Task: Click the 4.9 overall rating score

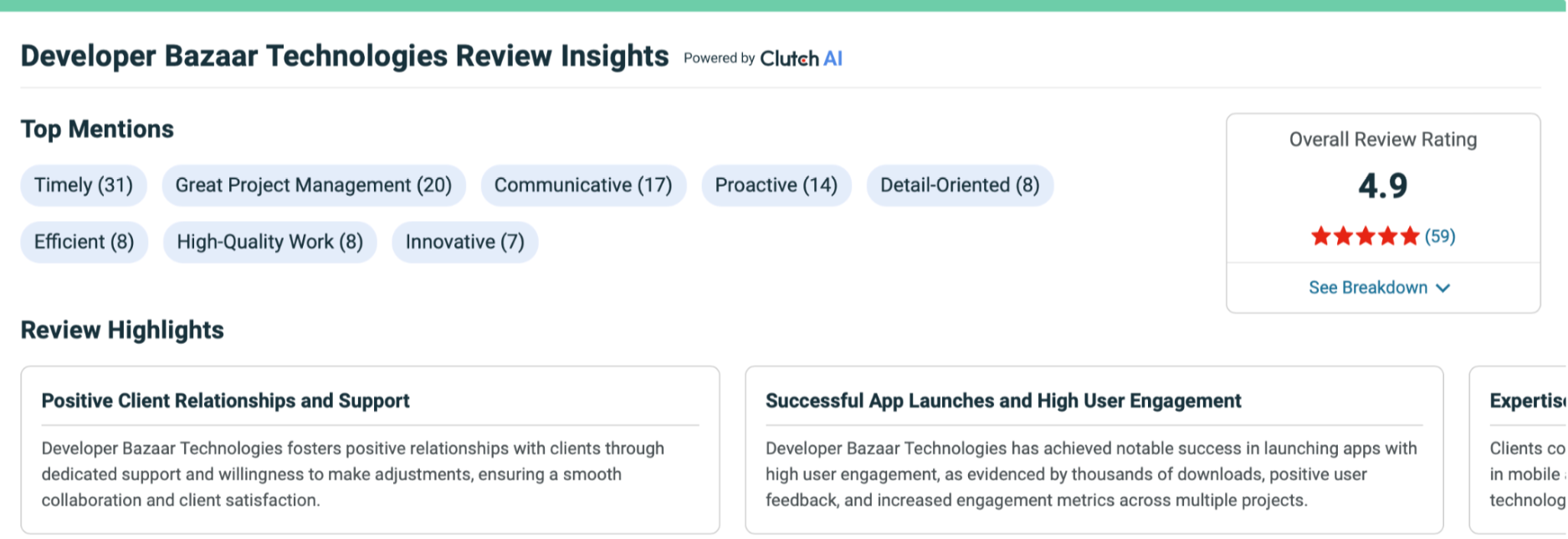Action: (1382, 186)
